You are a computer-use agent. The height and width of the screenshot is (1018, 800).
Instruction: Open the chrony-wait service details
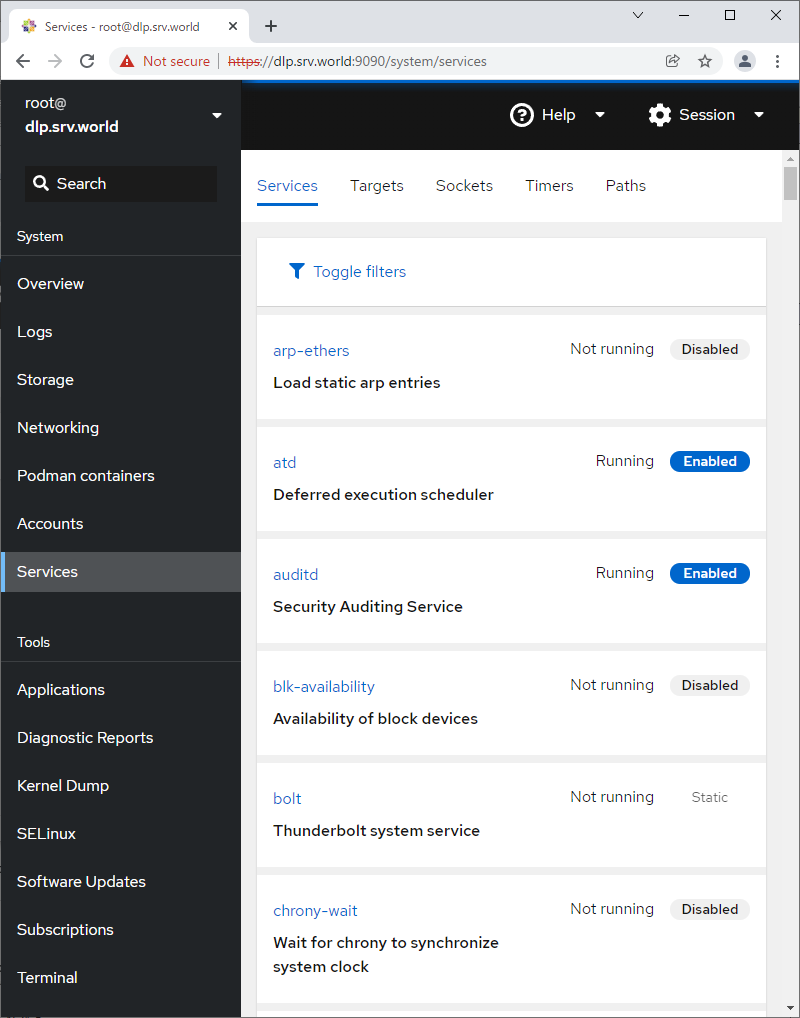click(x=315, y=911)
